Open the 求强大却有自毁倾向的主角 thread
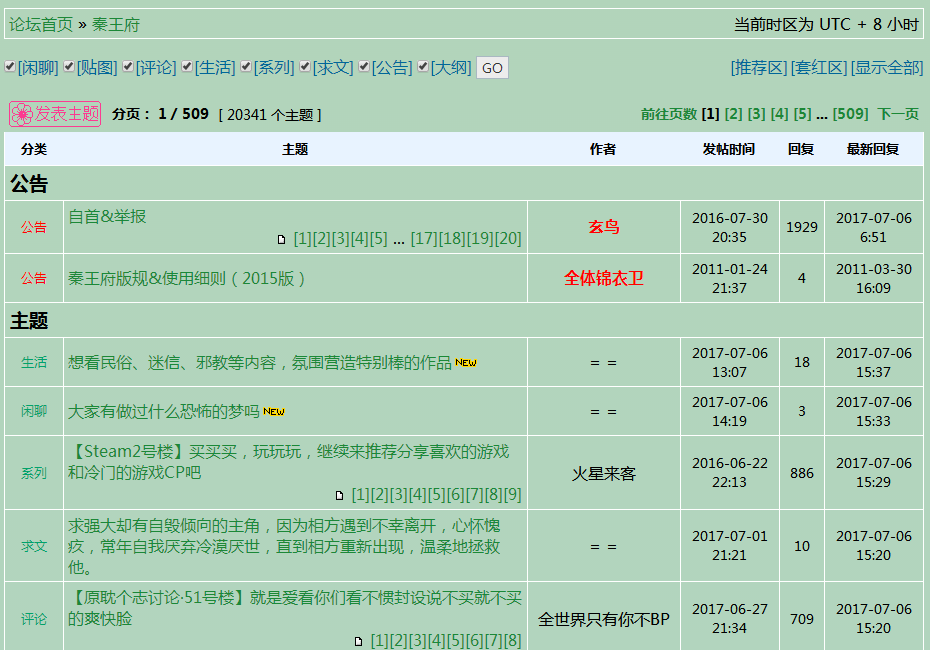Image resolution: width=930 pixels, height=650 pixels. click(284, 546)
